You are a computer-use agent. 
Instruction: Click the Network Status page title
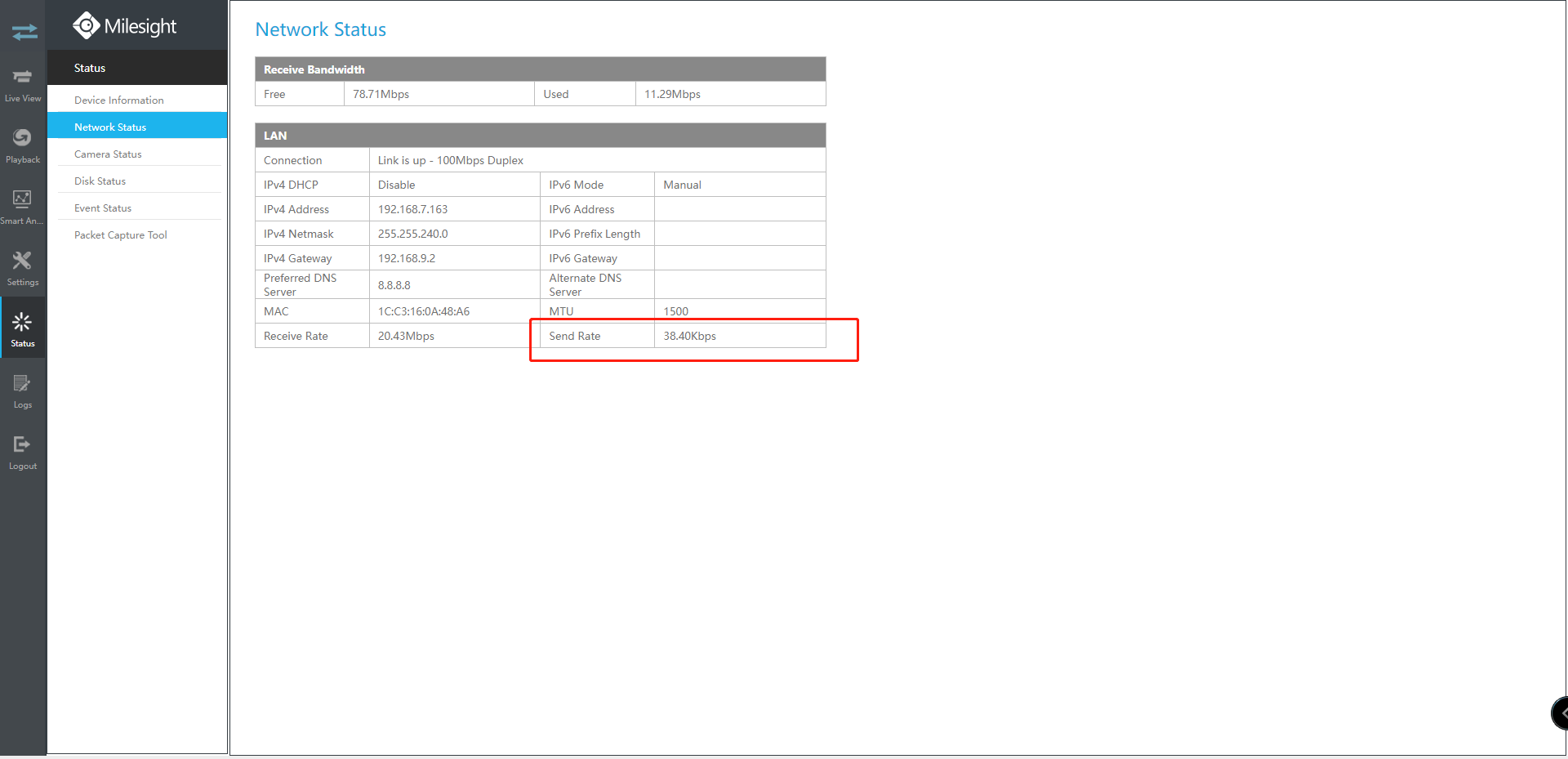click(320, 29)
